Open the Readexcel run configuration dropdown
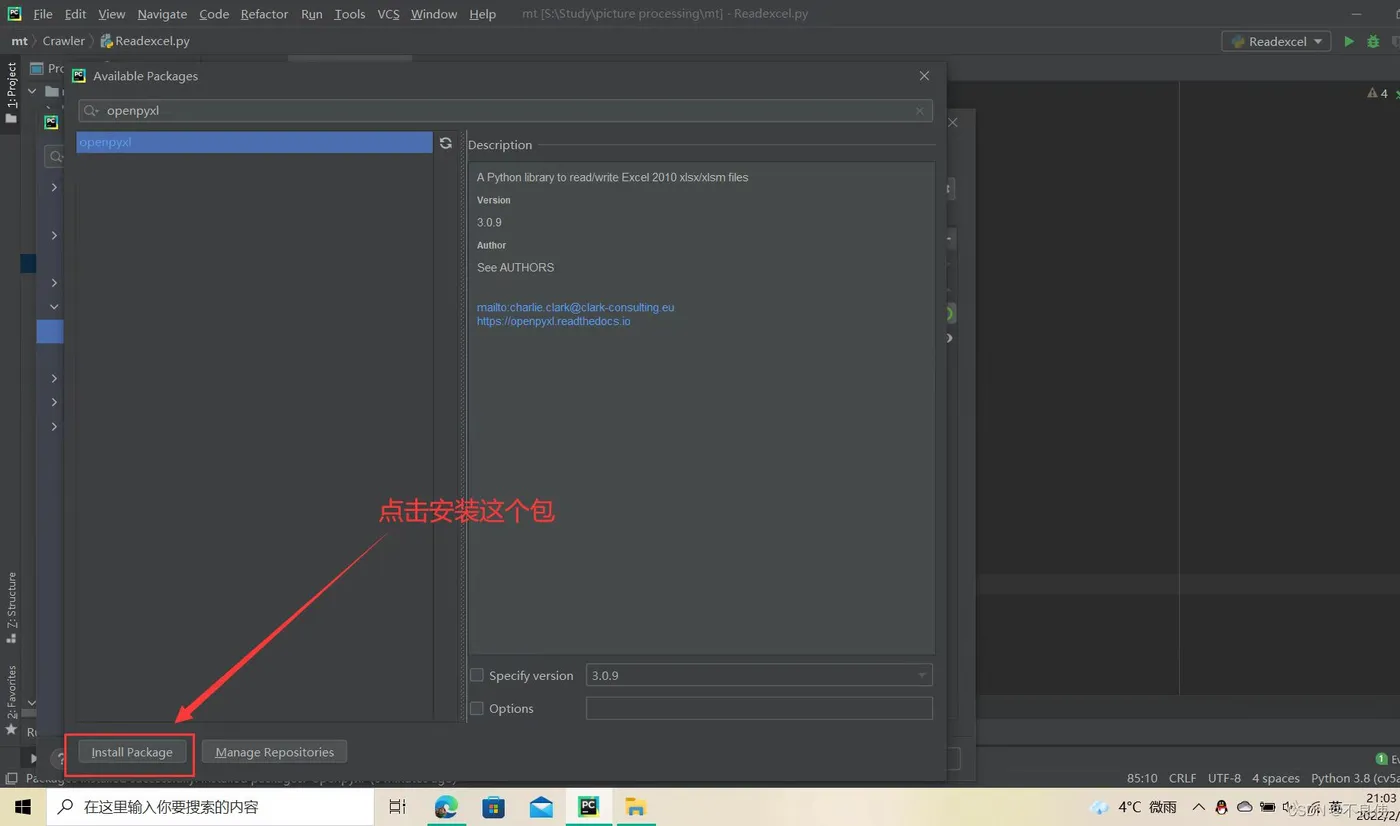1400x826 pixels. (1276, 41)
